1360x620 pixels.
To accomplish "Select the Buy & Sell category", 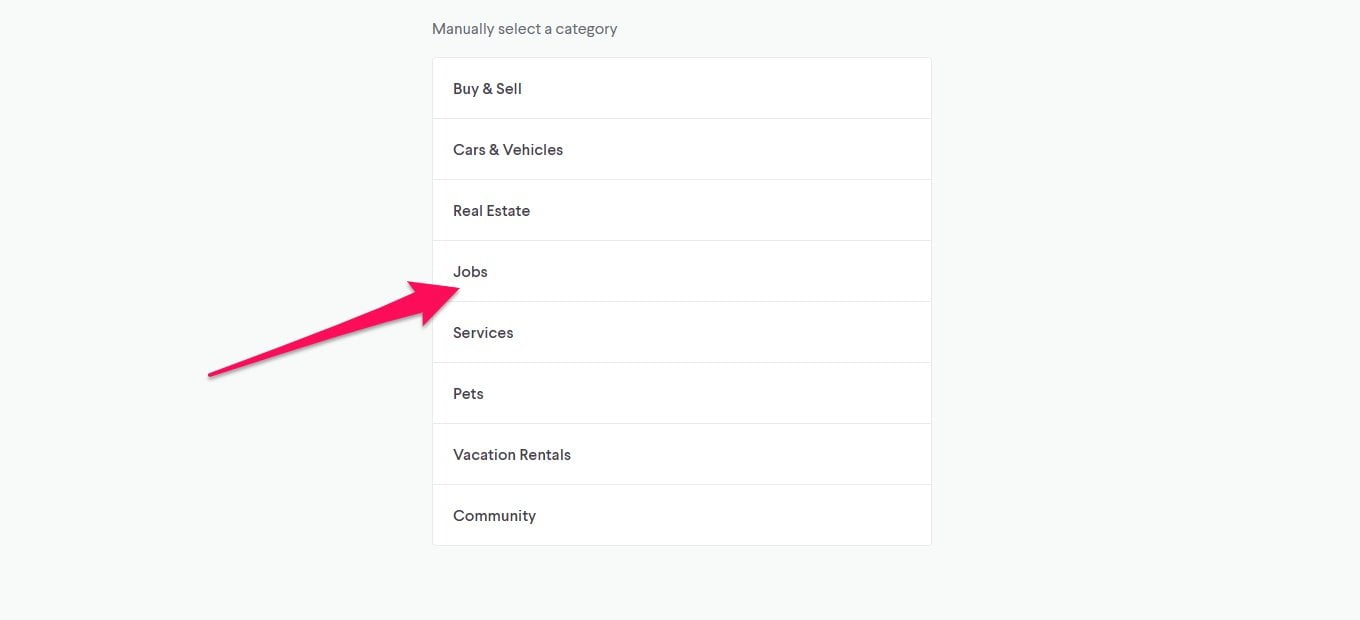I will [x=681, y=88].
